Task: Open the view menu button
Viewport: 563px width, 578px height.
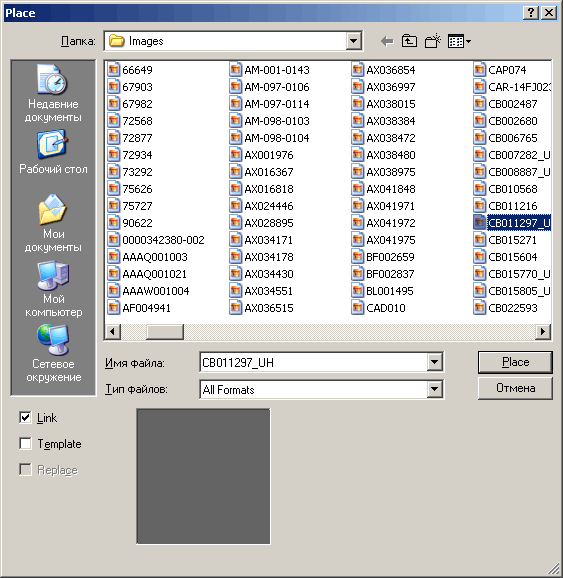Action: tap(459, 41)
